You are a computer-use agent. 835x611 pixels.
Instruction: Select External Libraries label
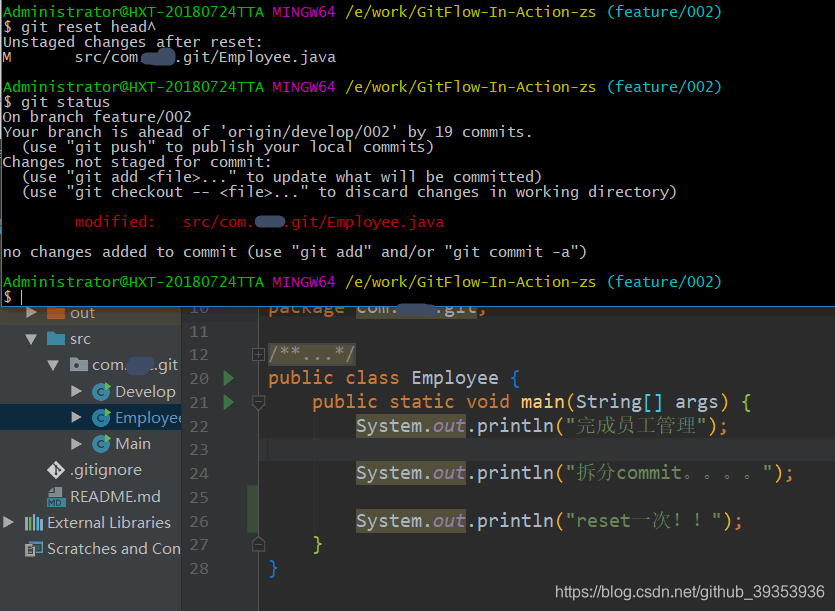[109, 523]
